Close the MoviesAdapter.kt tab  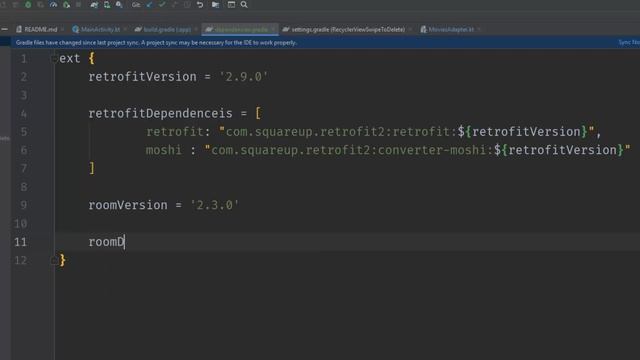479,29
